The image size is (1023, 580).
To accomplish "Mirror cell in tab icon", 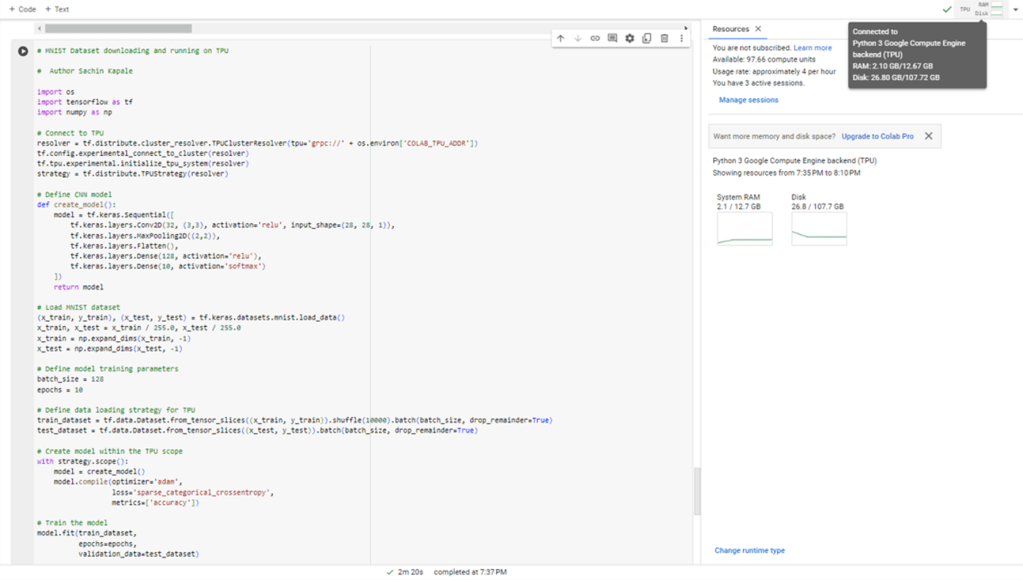I will (647, 39).
